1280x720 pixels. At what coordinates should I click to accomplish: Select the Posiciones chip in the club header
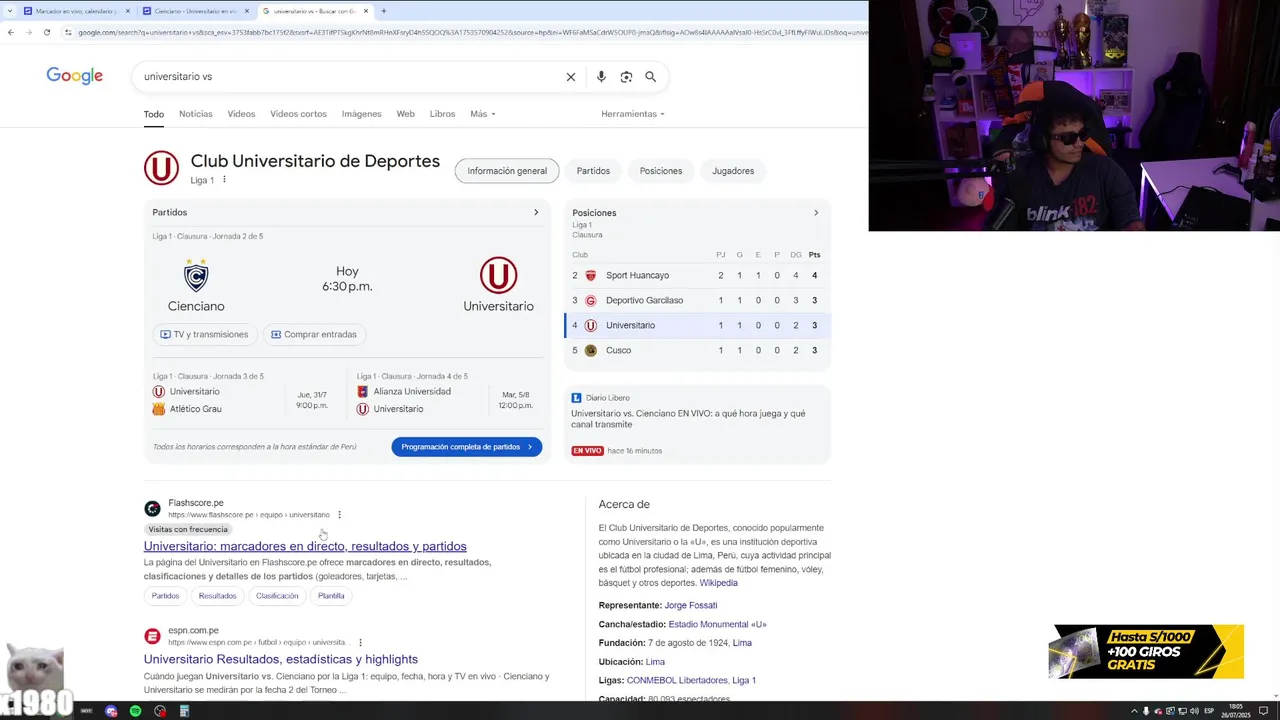click(661, 171)
